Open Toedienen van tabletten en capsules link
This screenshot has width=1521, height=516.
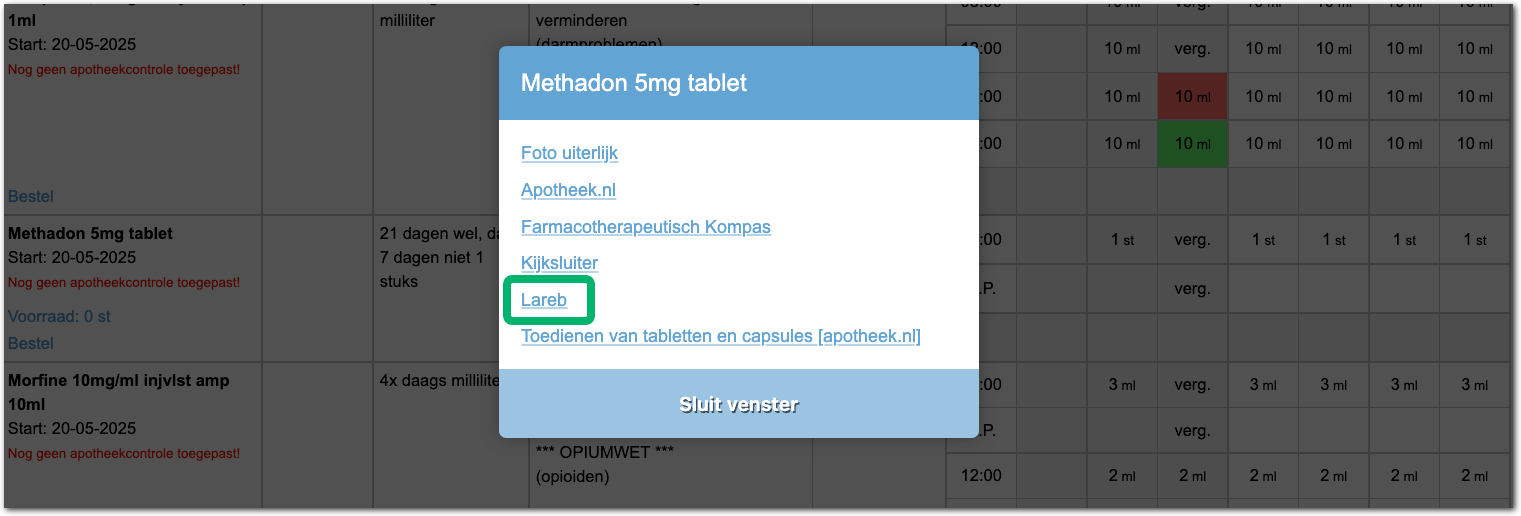tap(720, 336)
